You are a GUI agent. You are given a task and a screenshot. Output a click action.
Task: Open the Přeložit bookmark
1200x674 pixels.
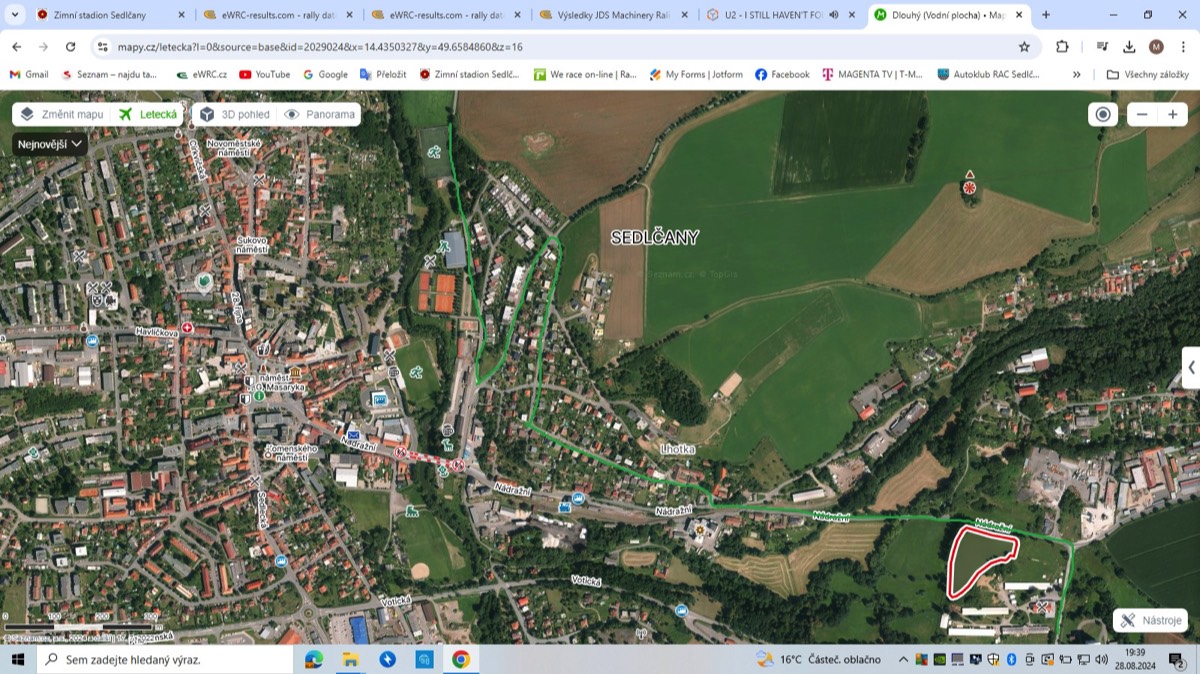pos(383,74)
